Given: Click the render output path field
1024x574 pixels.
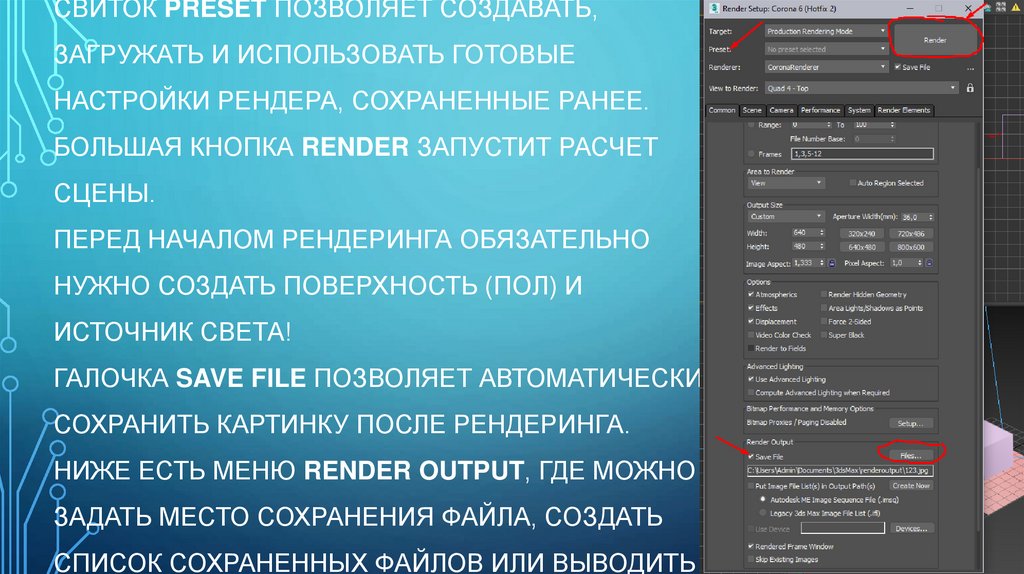Looking at the screenshot, I should tap(840, 470).
